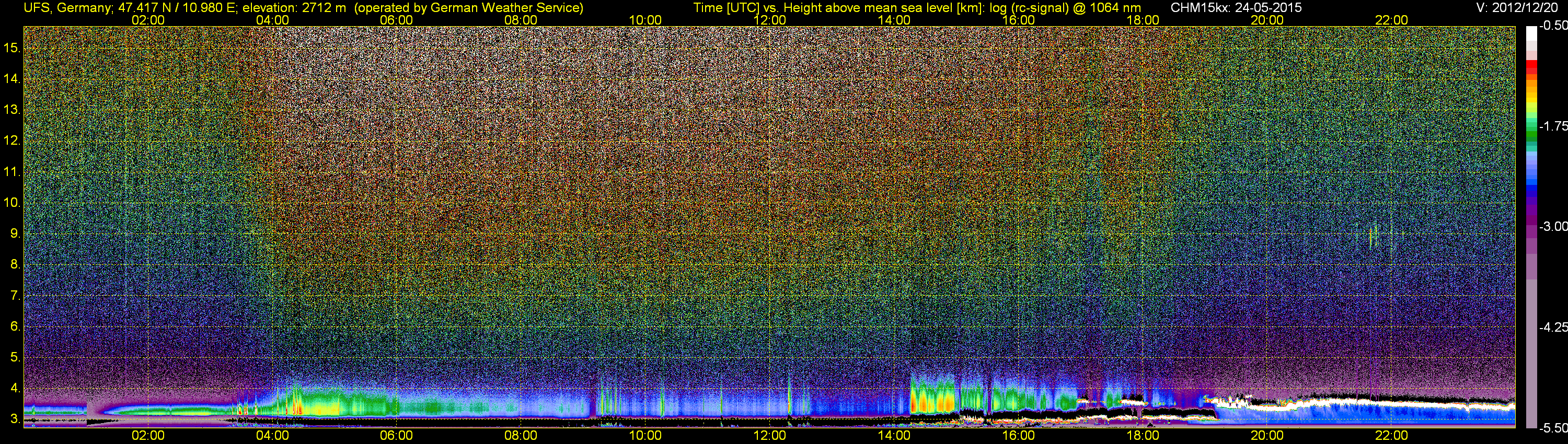Select "18:00" on the upper time axis
The width and height of the screenshot is (1568, 444).
pyautogui.click(x=1143, y=20)
